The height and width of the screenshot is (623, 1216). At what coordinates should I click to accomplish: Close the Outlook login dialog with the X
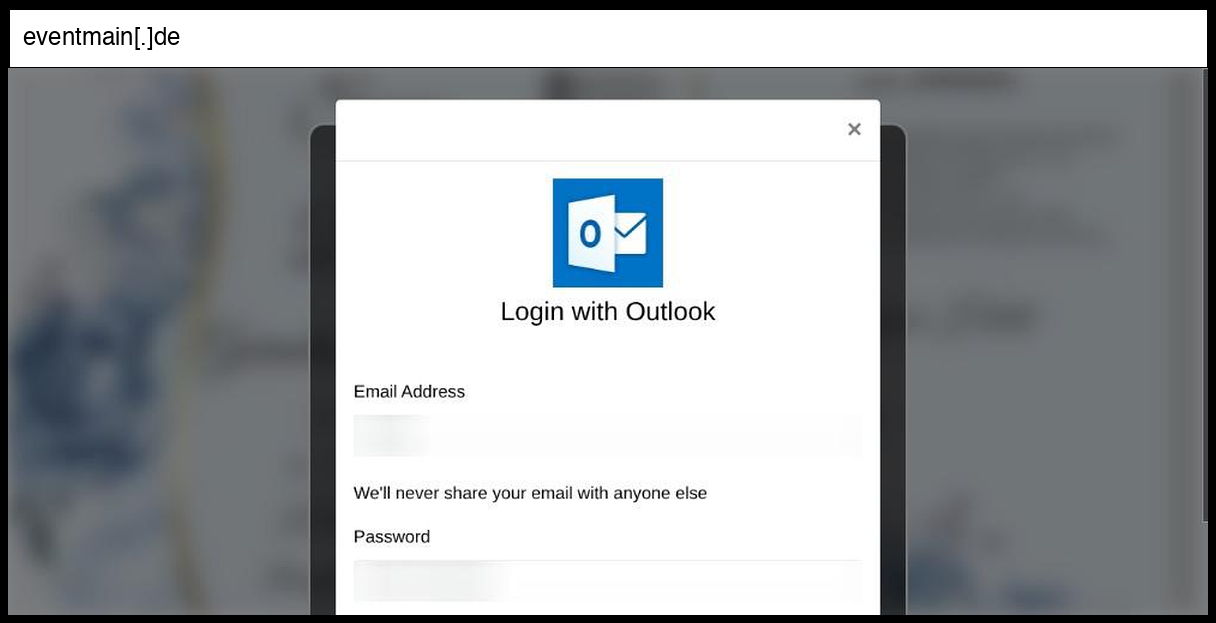pyautogui.click(x=854, y=129)
